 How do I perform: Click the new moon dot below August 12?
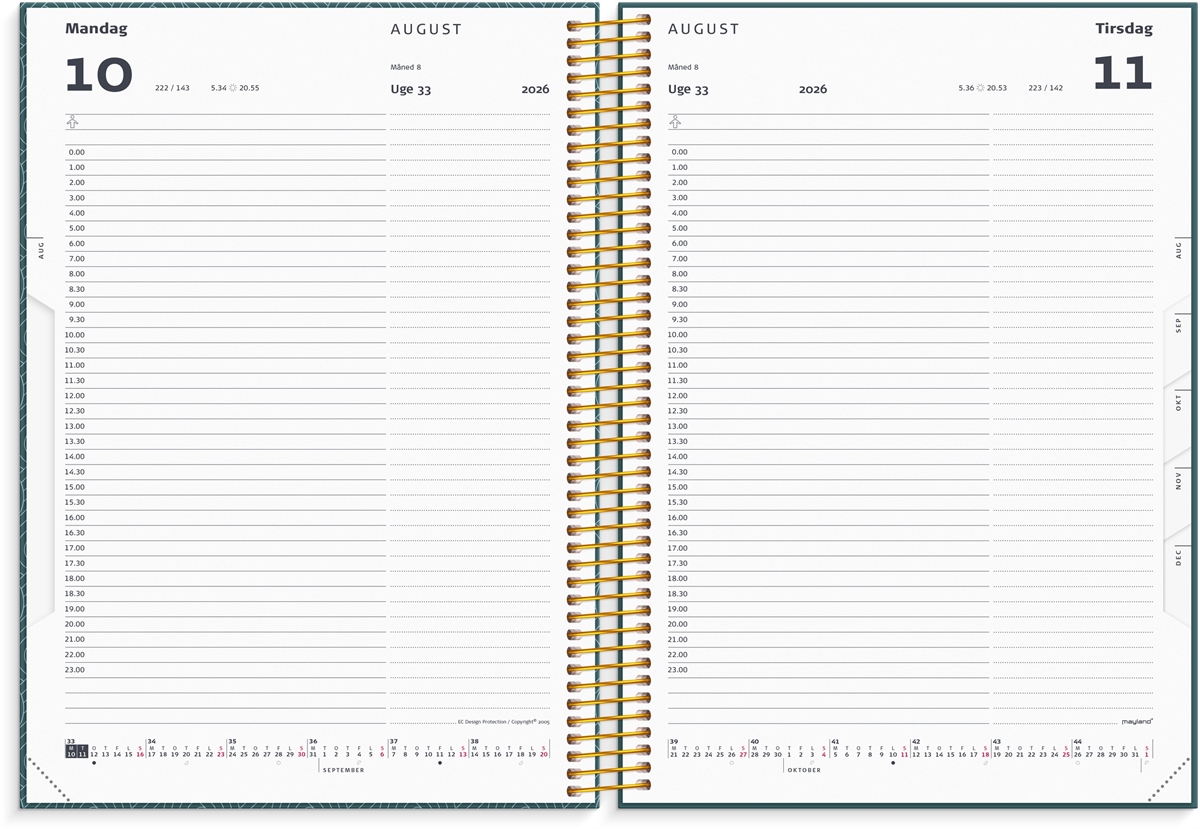coord(94,763)
